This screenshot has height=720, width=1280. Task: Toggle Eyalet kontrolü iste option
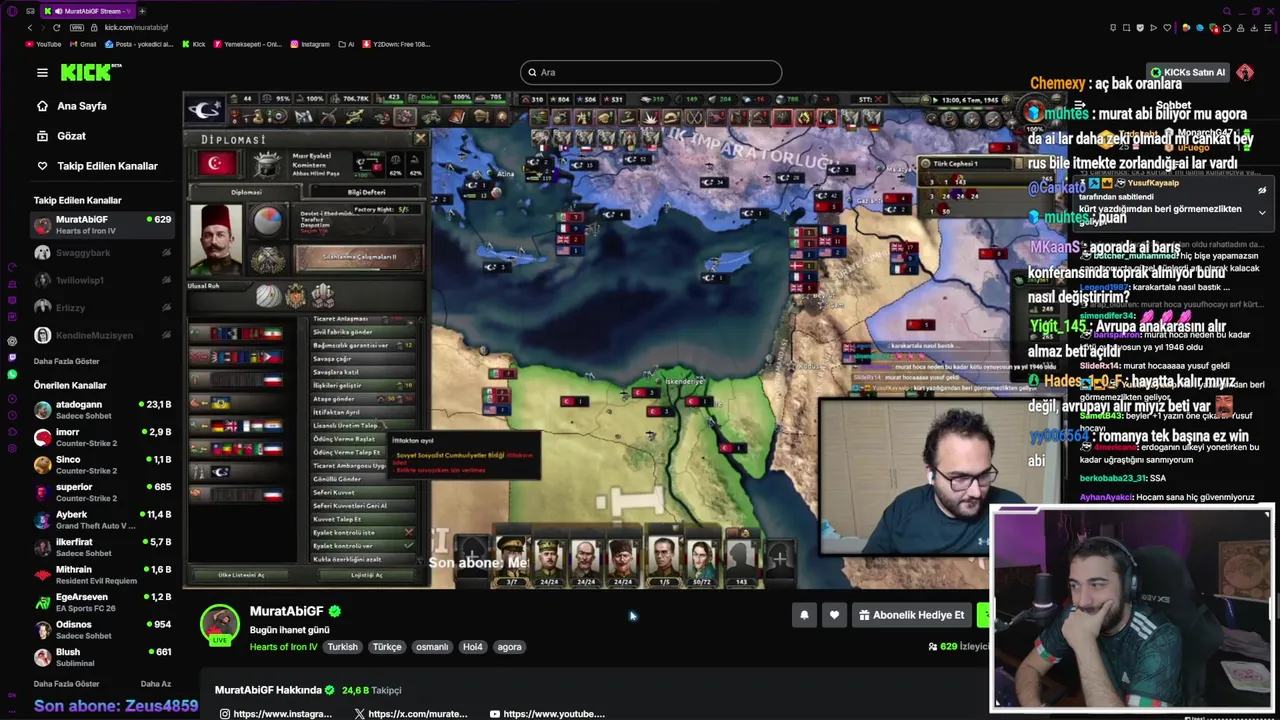click(x=363, y=532)
